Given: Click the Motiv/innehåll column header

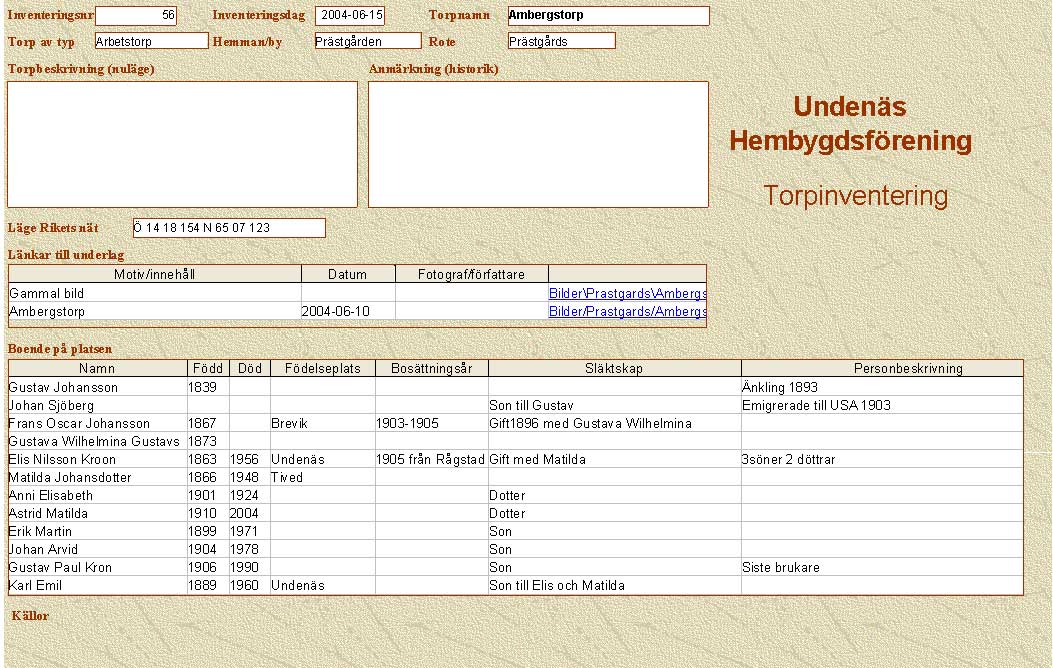Looking at the screenshot, I should point(155,274).
